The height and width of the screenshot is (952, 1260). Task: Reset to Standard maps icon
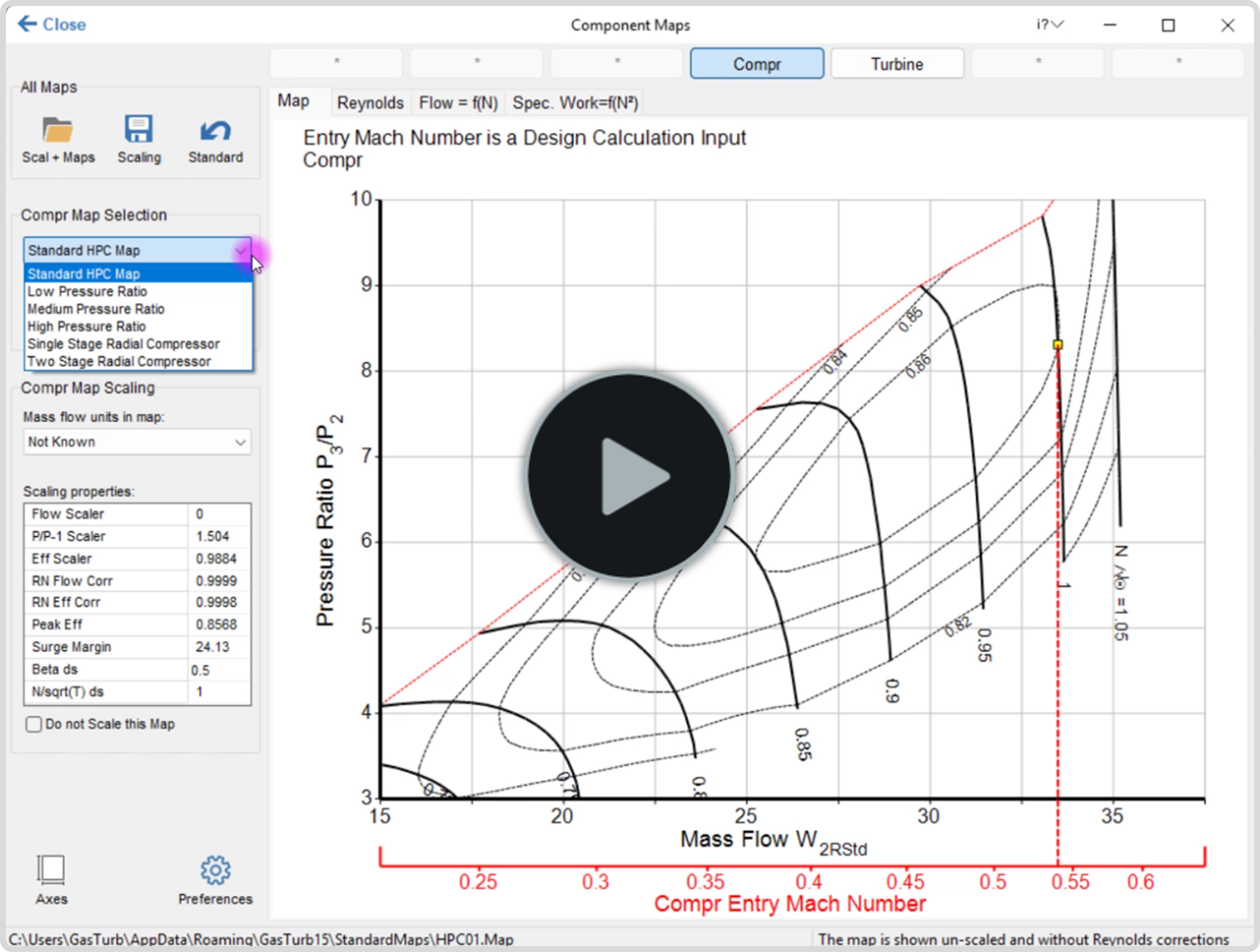coord(215,130)
